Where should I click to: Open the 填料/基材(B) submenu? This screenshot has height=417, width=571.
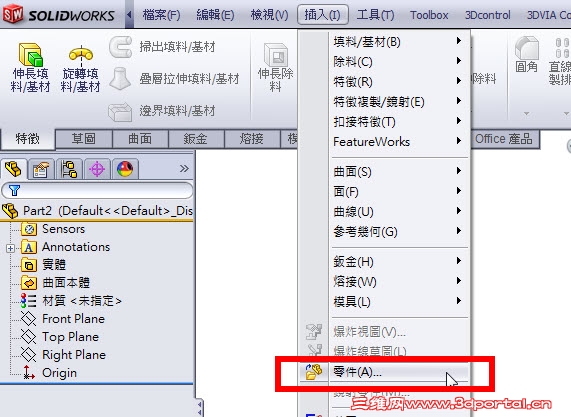[x=399, y=42]
